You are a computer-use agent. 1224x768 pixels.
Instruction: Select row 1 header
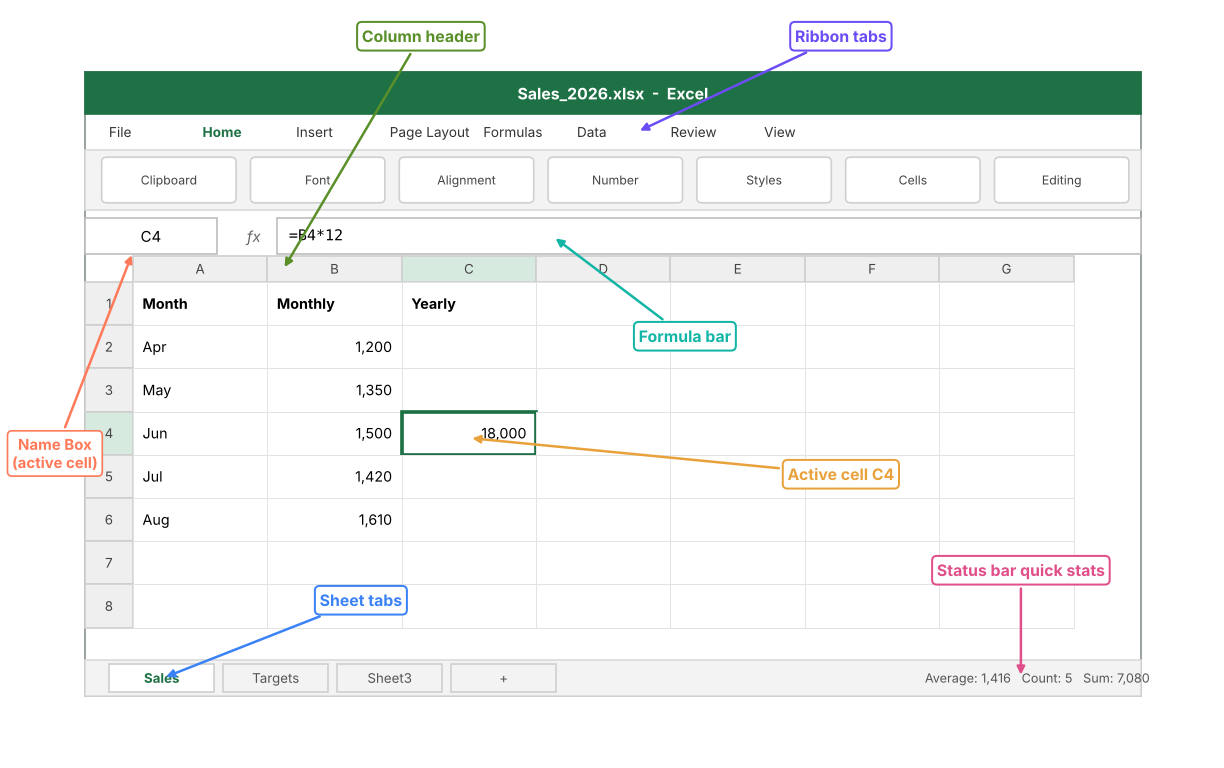tap(109, 304)
